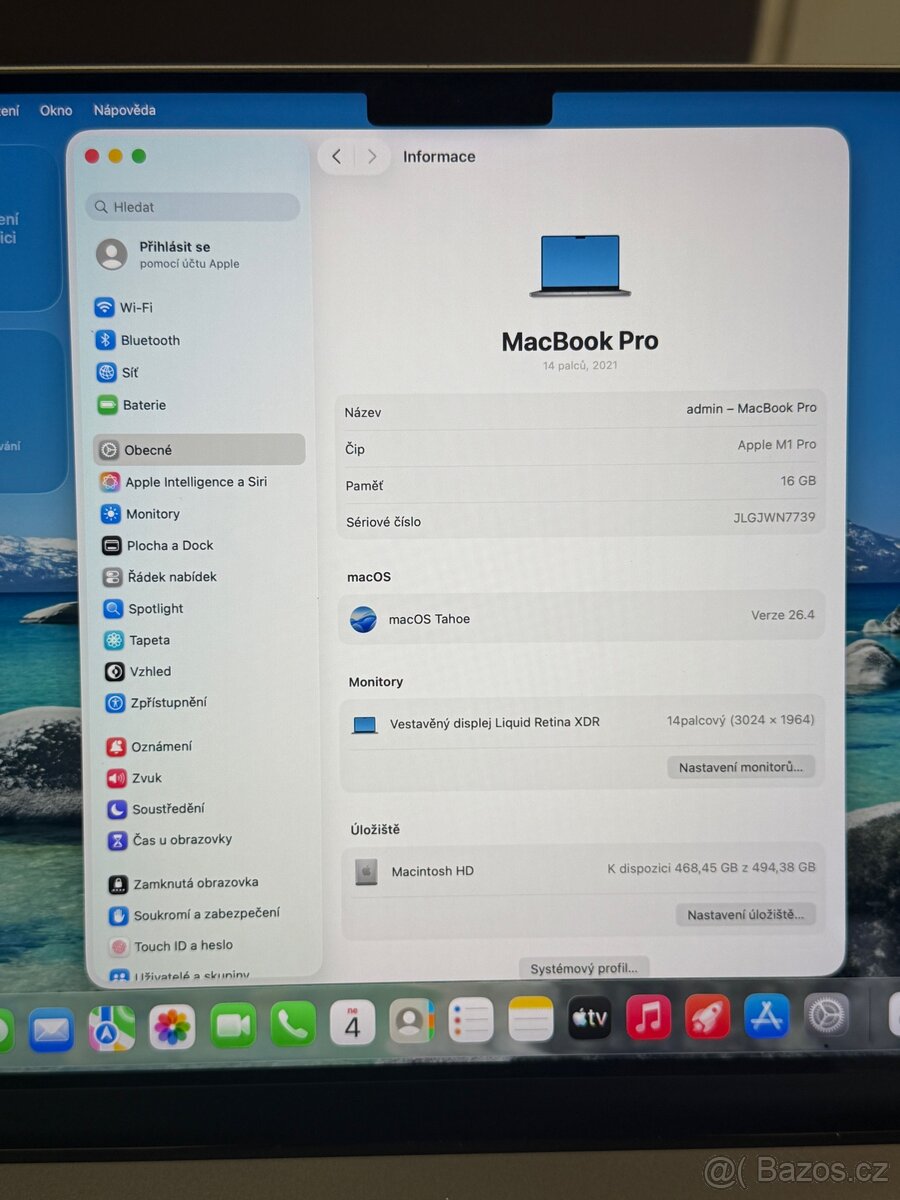Viewport: 900px width, 1200px height.
Task: Open Calendar in the Dock
Action: click(352, 1023)
